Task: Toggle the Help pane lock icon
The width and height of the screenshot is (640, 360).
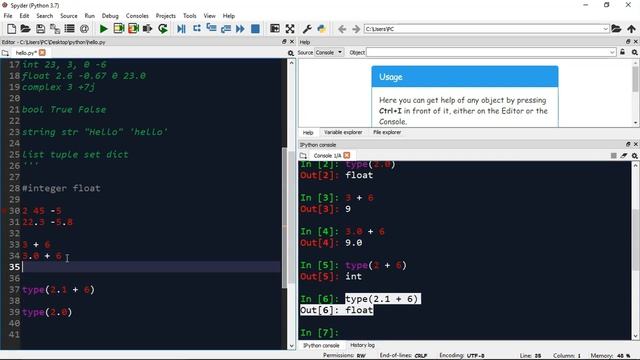Action: pyautogui.click(x=622, y=52)
